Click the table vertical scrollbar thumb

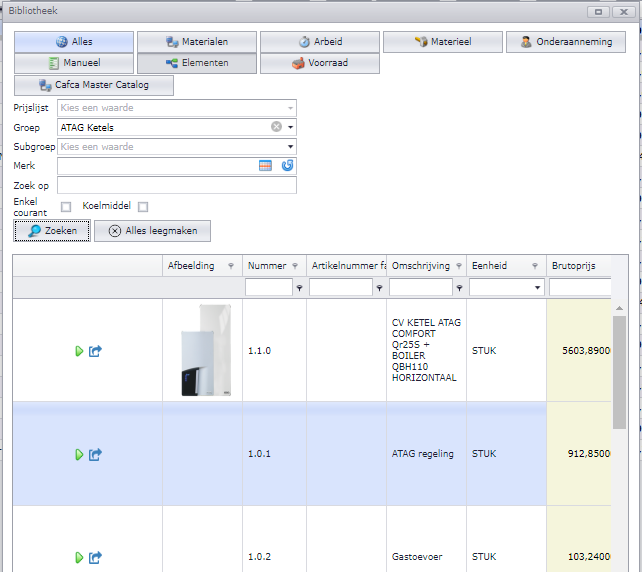(619, 372)
